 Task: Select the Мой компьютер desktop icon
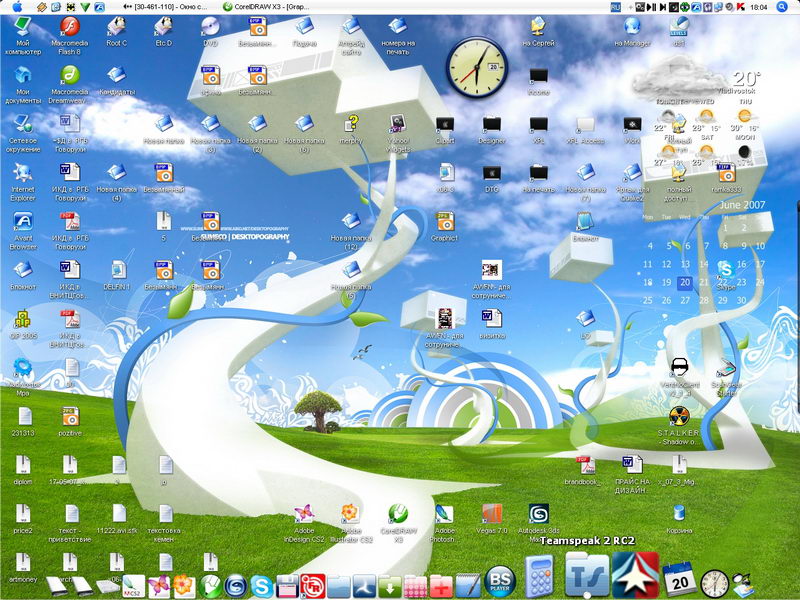pyautogui.click(x=23, y=35)
